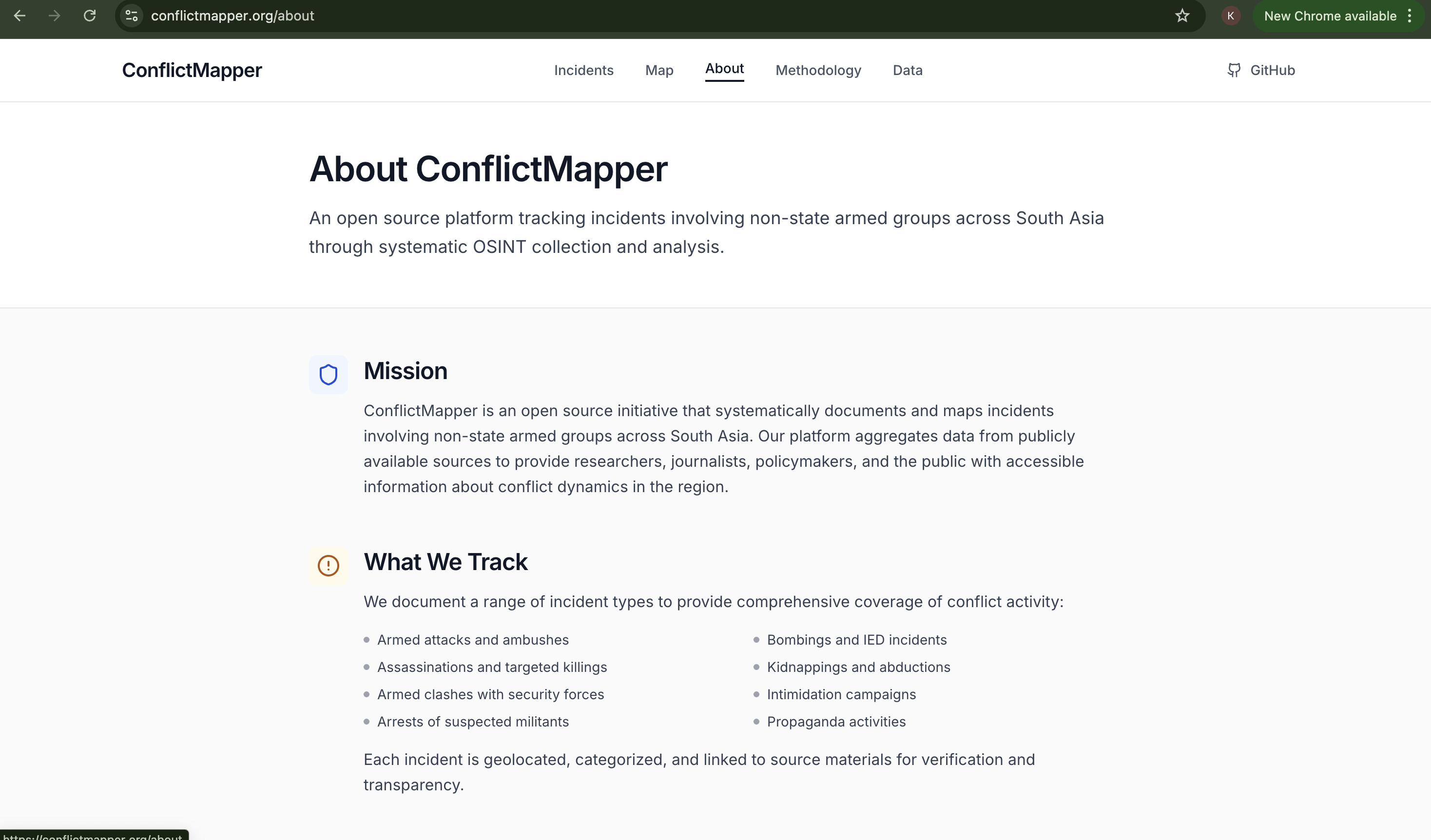This screenshot has height=840, width=1431.
Task: Click New Chrome available update button
Action: coord(1330,16)
